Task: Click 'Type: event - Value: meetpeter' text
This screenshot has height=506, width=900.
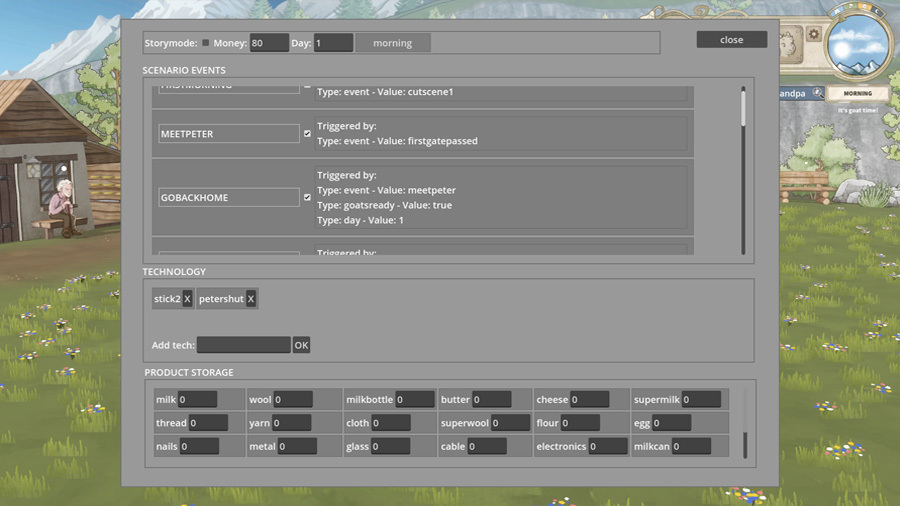Action: point(386,190)
